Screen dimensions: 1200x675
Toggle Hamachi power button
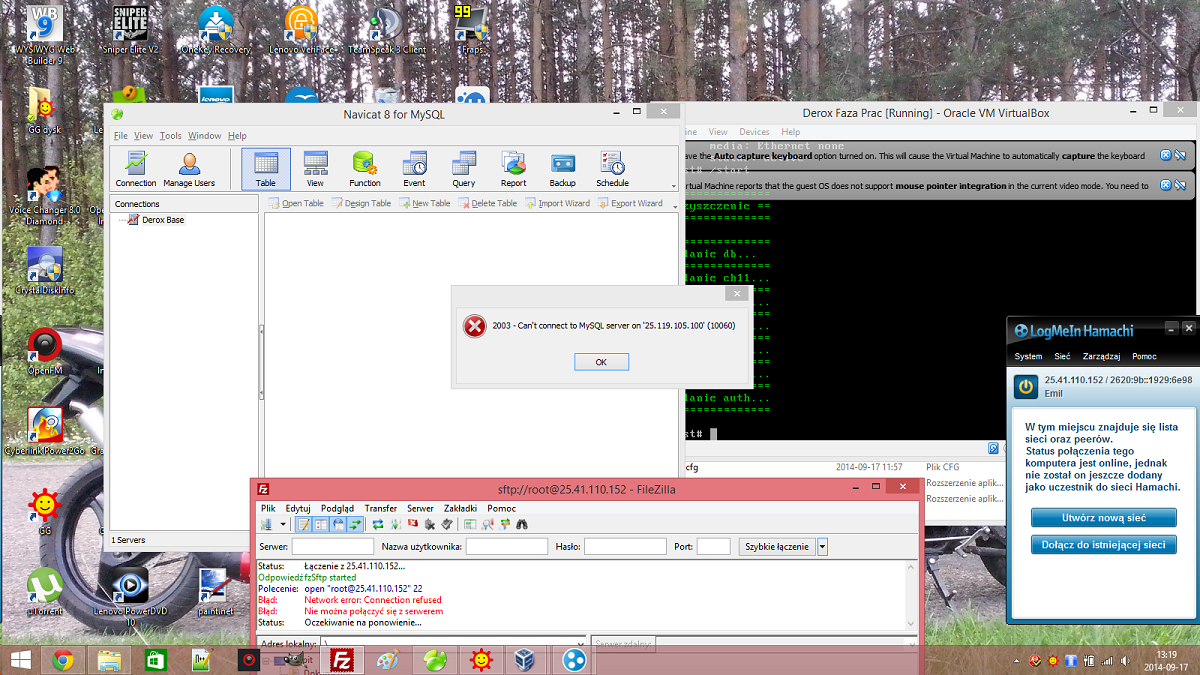(x=1026, y=387)
